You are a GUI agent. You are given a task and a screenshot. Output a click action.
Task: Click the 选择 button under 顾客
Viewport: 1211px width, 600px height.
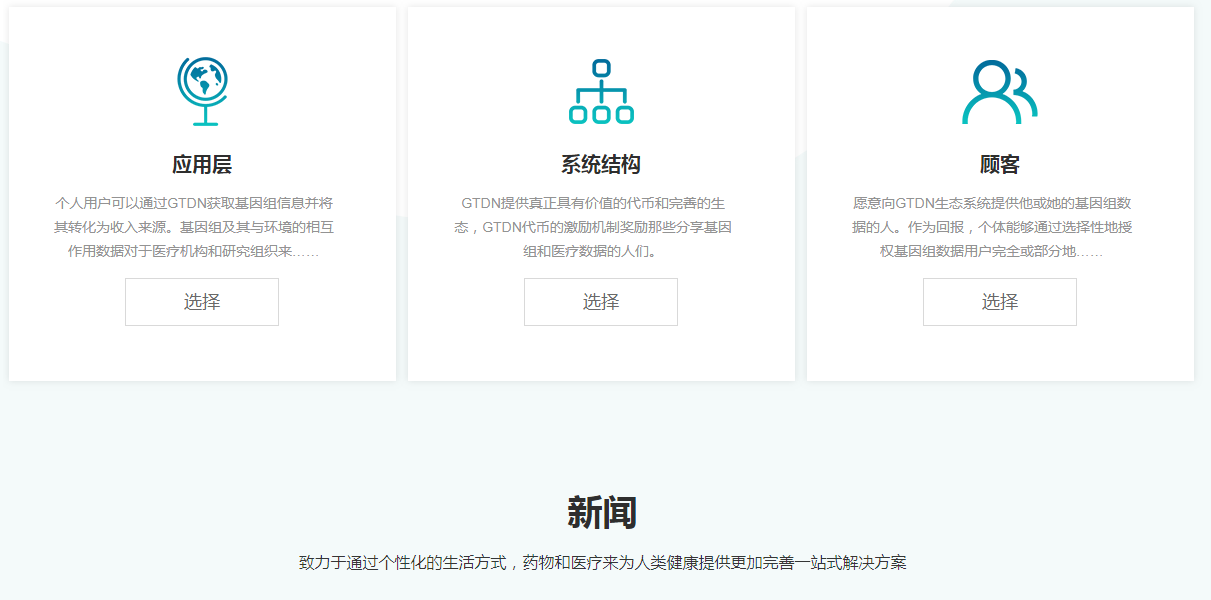[1000, 302]
